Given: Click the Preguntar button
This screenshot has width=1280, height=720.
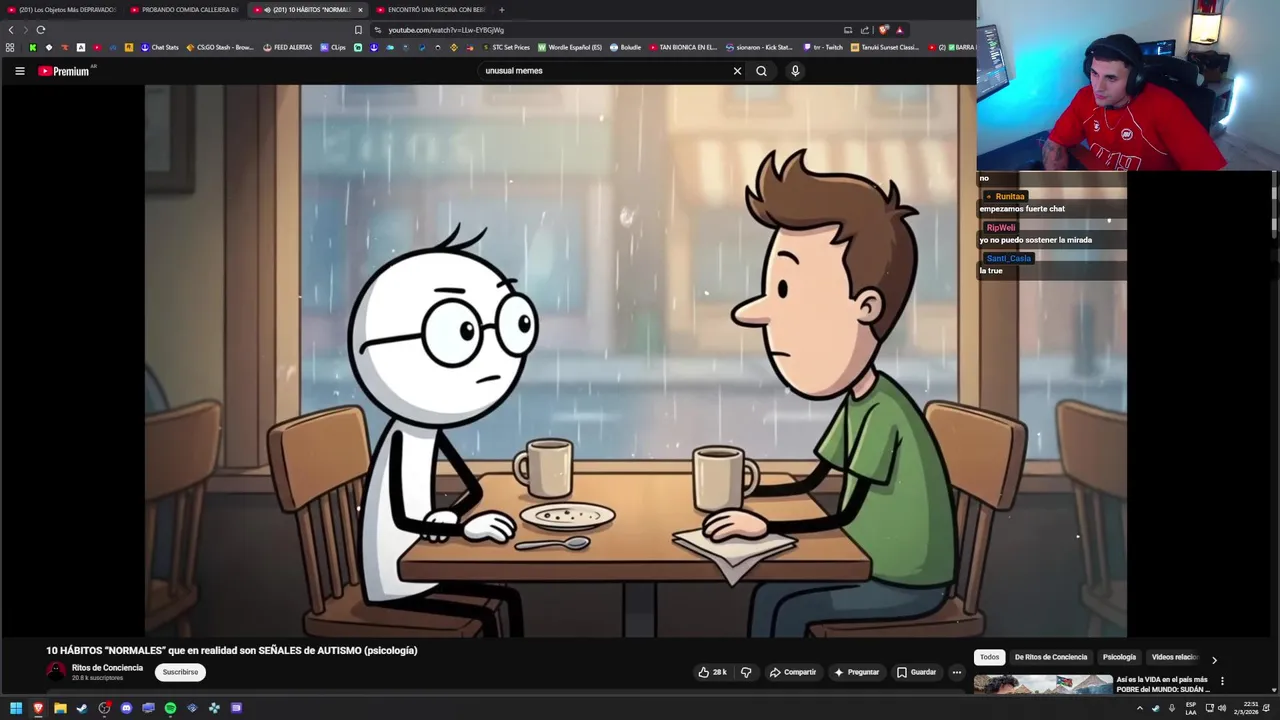Looking at the screenshot, I should point(856,672).
